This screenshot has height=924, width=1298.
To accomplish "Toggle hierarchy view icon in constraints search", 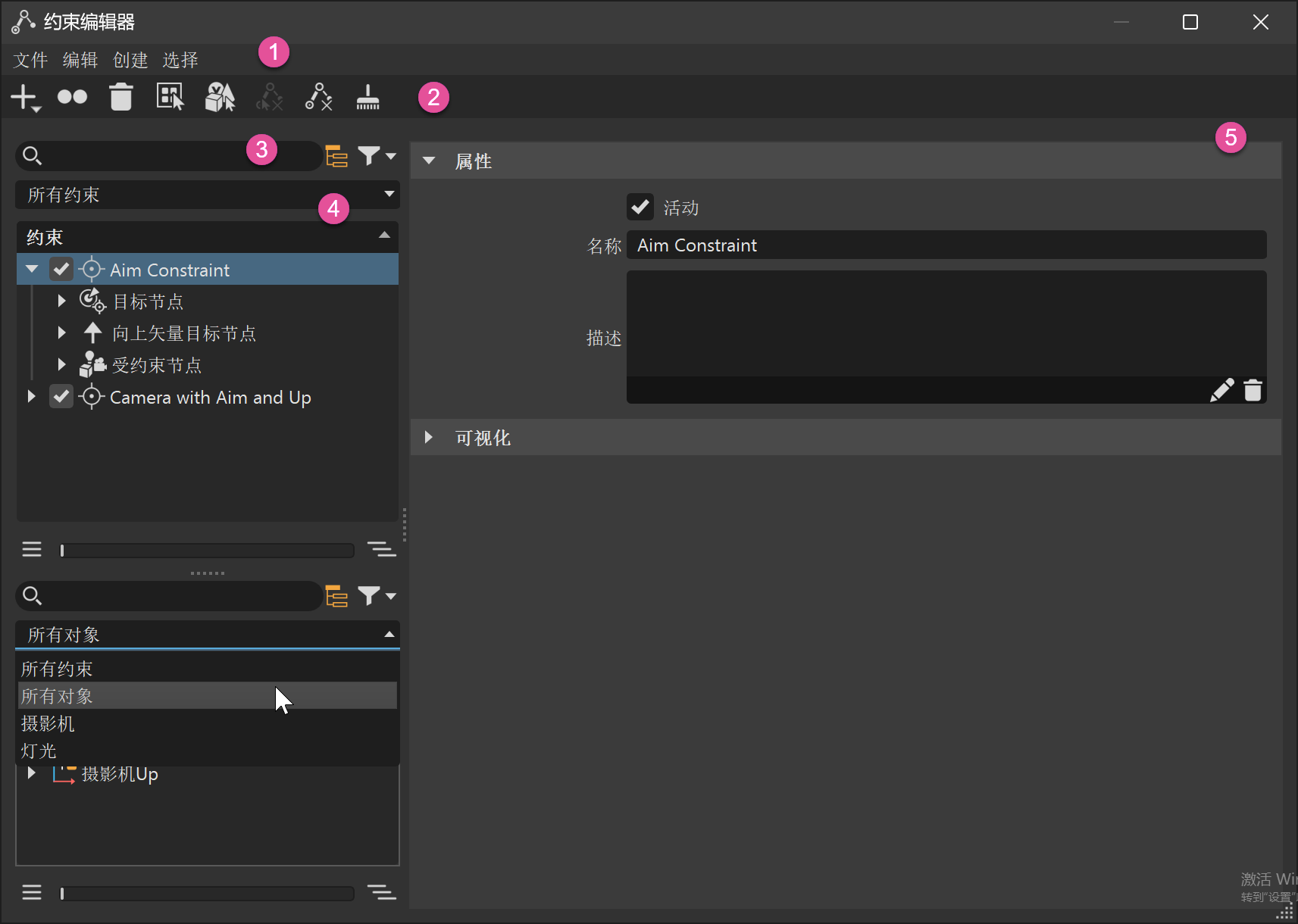I will [x=336, y=156].
